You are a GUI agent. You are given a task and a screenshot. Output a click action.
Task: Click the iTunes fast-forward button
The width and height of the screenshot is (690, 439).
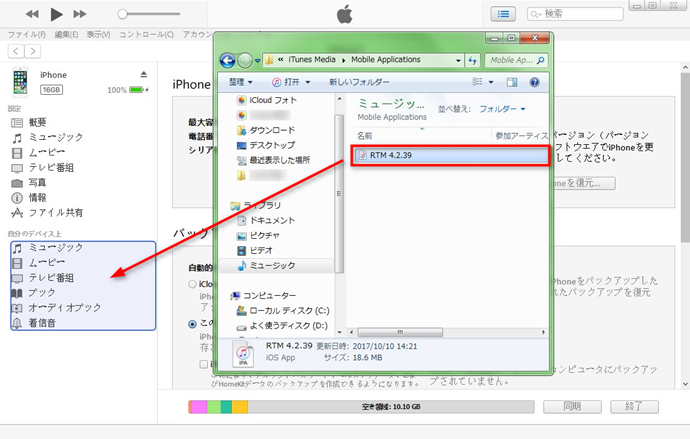80,14
